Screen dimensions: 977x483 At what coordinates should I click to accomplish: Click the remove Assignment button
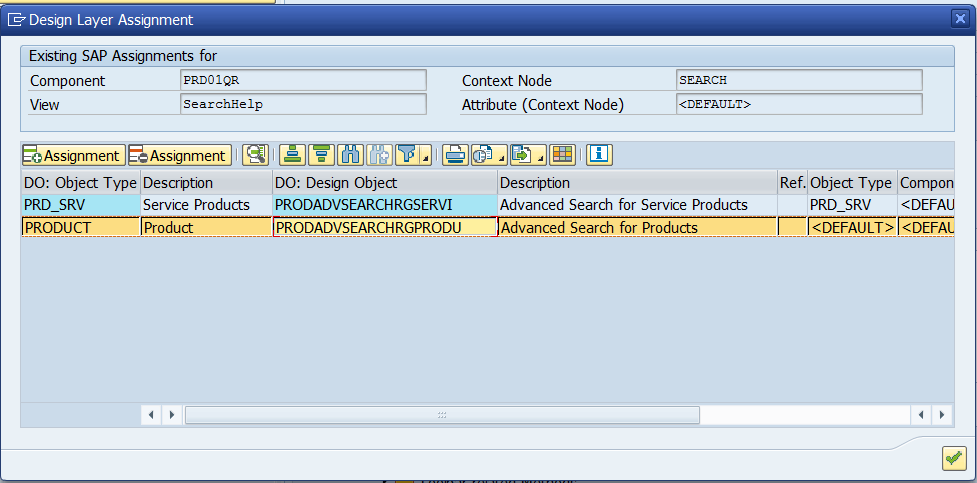point(180,155)
